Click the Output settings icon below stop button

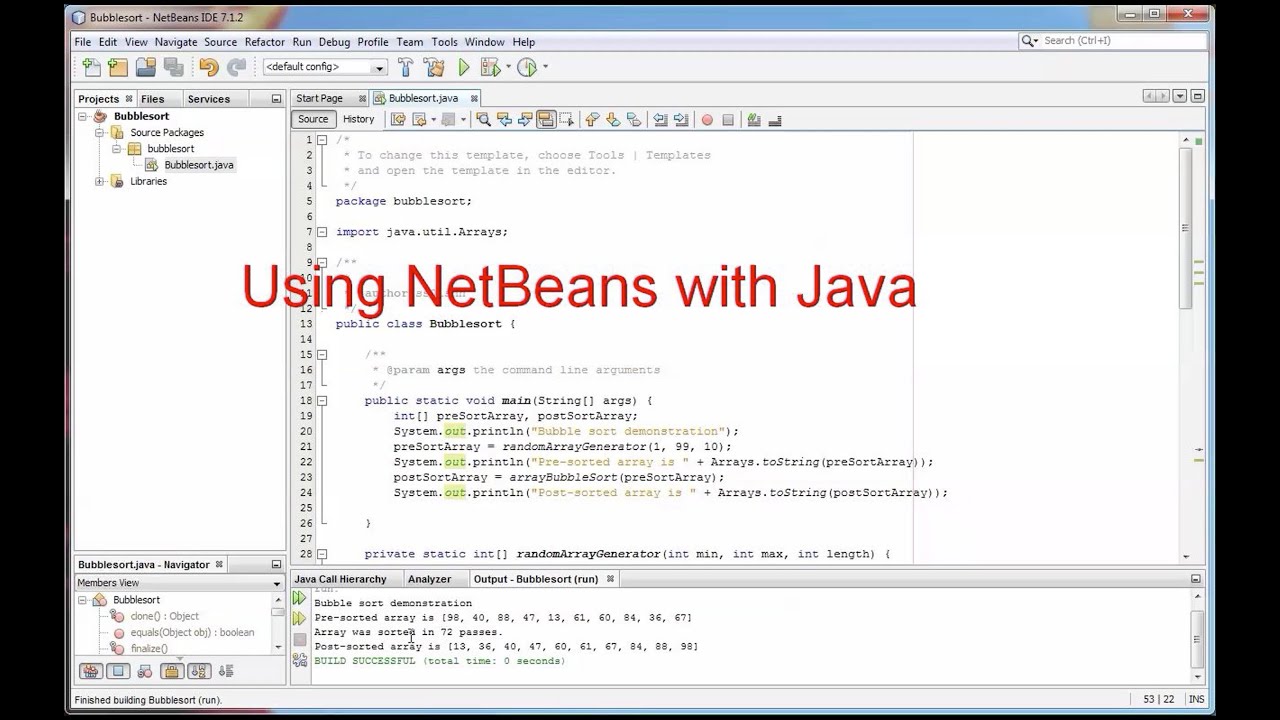[x=299, y=660]
